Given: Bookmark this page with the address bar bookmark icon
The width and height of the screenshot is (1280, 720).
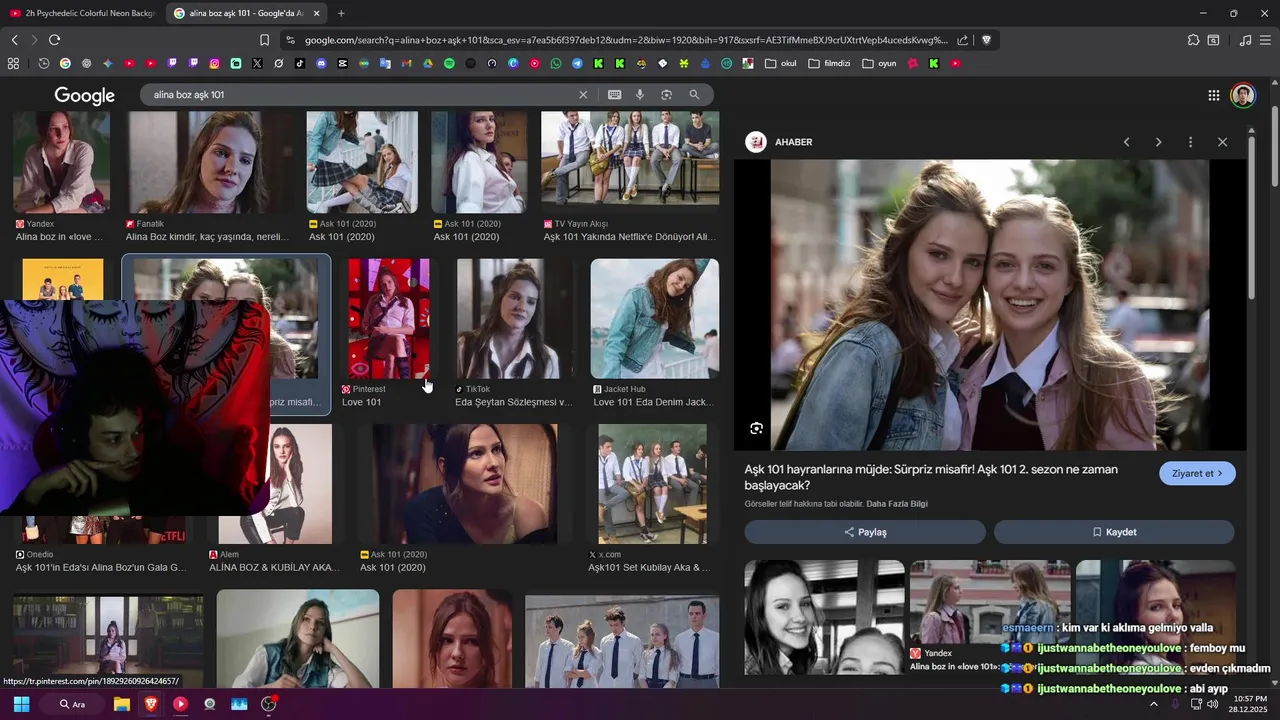Looking at the screenshot, I should (264, 40).
